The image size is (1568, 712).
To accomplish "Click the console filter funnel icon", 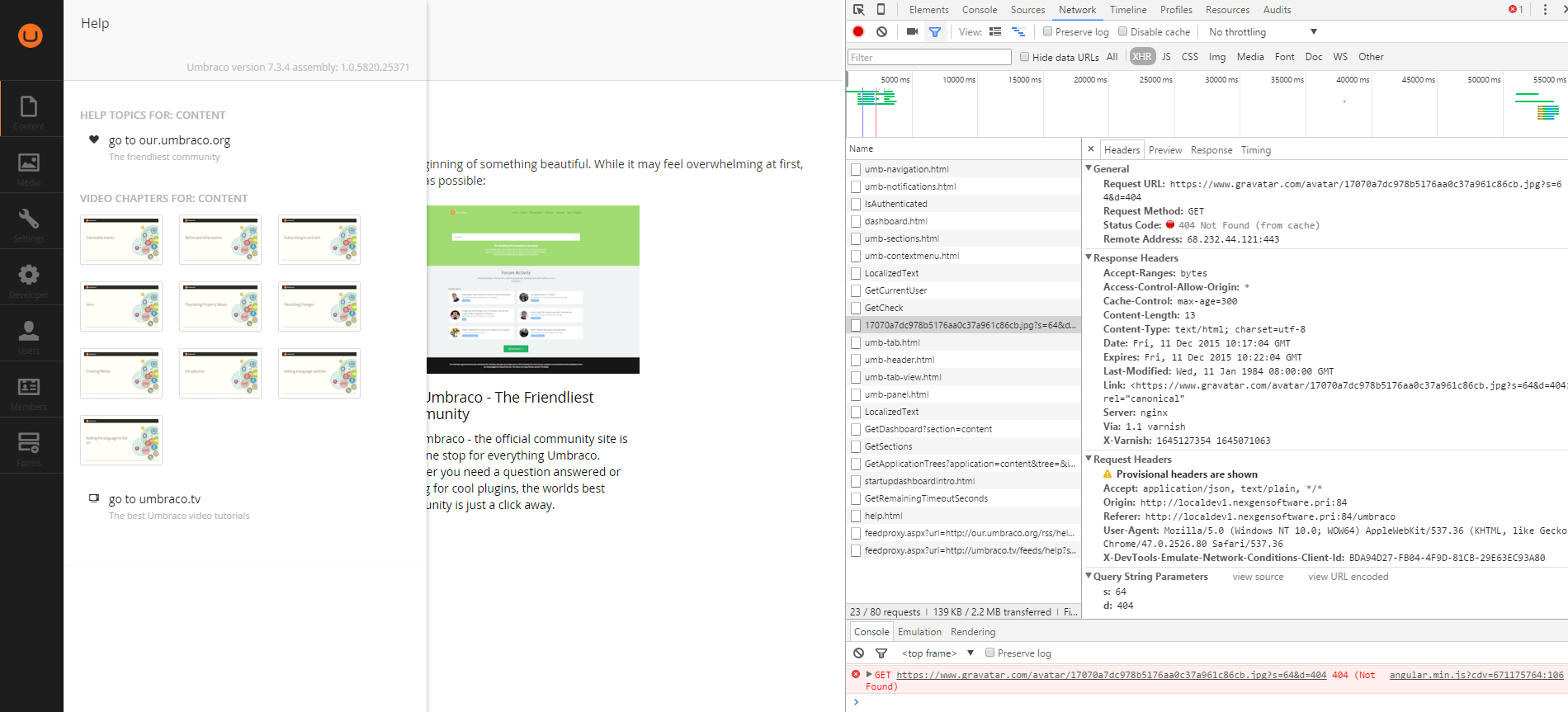I will tap(881, 653).
